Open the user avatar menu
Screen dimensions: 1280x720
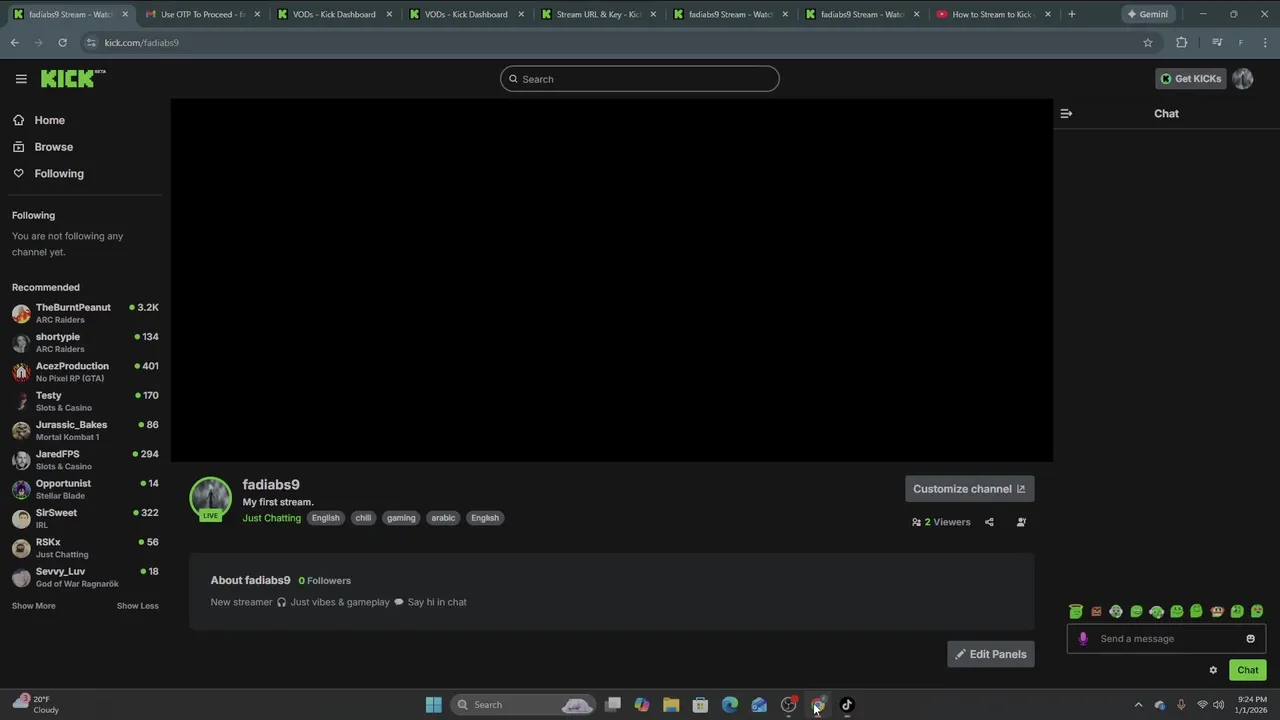pos(1243,79)
